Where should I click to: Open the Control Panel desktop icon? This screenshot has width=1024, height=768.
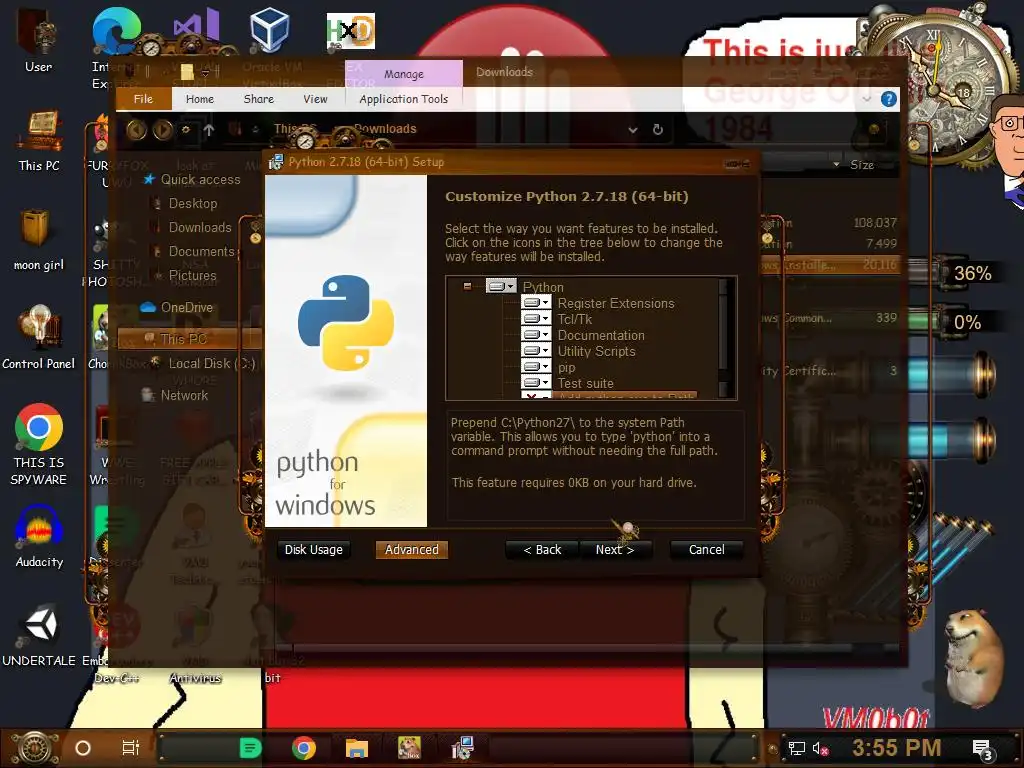39,338
